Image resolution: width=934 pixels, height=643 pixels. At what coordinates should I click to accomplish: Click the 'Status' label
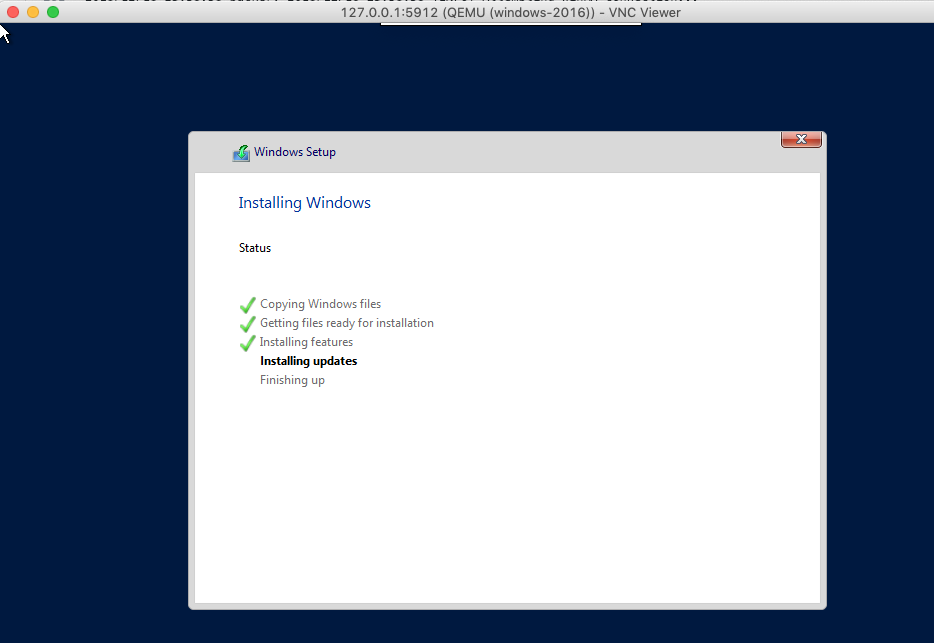point(255,248)
